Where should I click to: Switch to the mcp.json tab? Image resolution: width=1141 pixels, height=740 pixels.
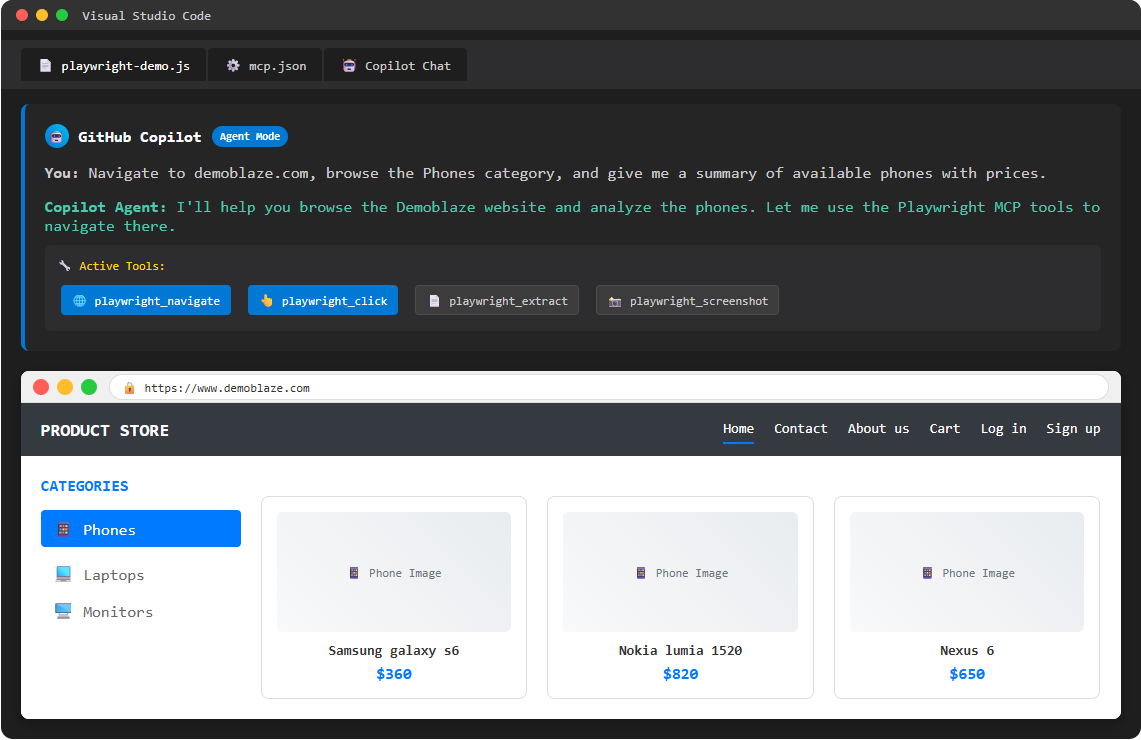(x=266, y=65)
